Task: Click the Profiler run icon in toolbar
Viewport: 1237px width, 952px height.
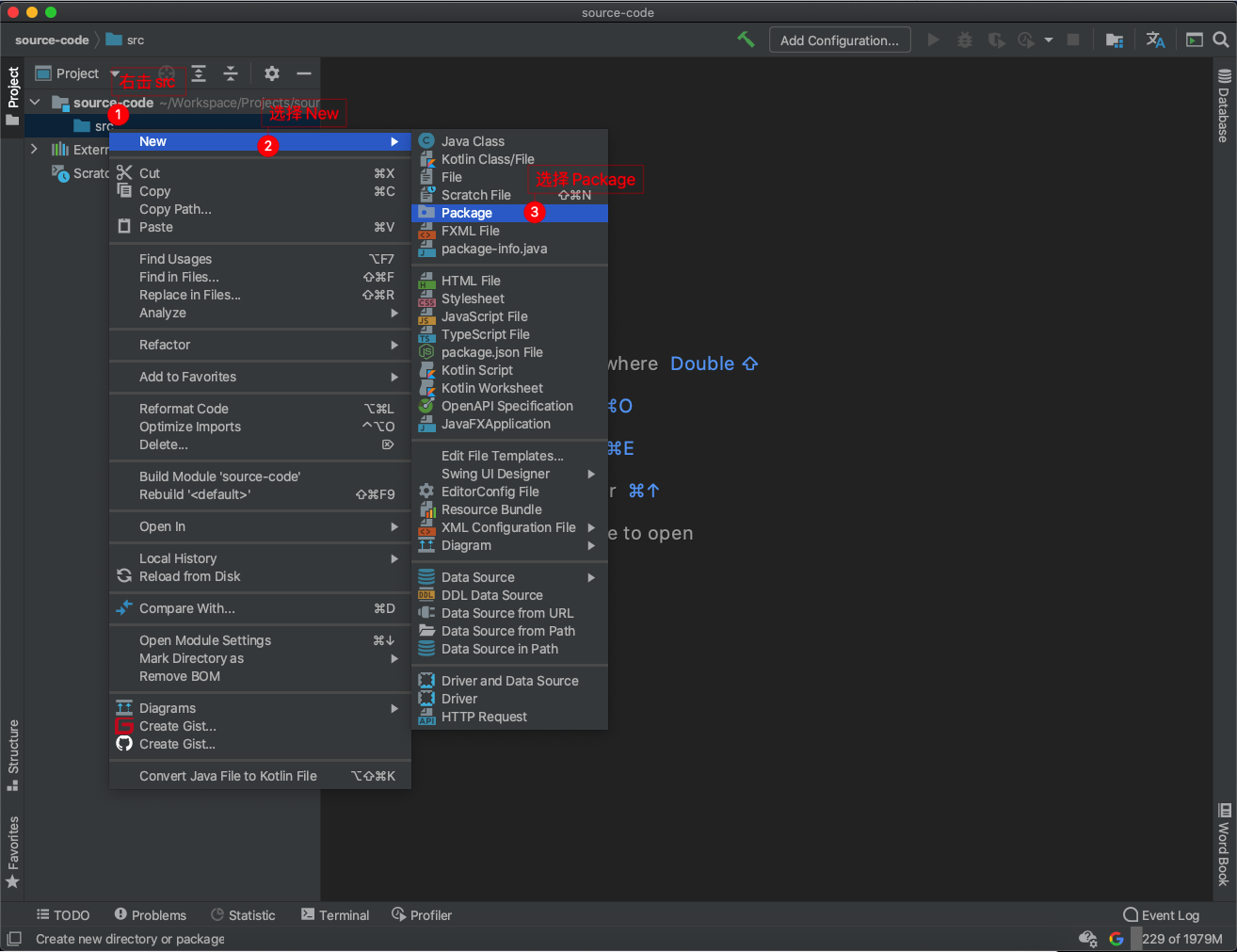Action: 1026,40
